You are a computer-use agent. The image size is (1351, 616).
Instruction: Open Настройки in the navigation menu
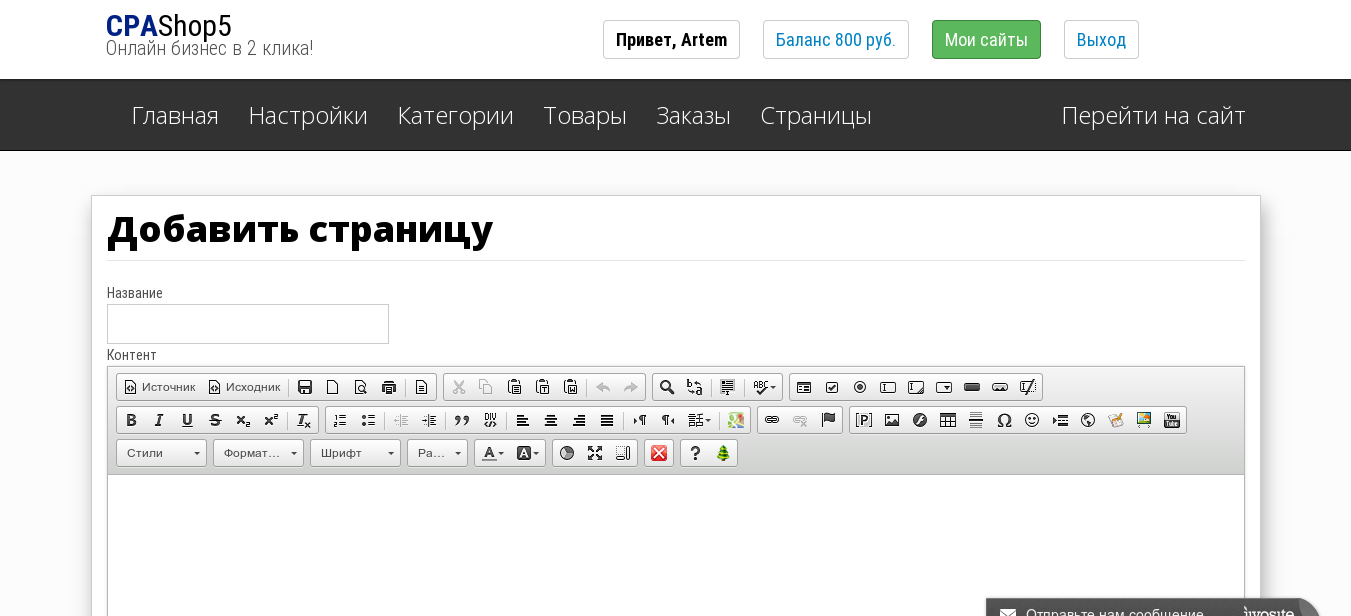click(308, 115)
